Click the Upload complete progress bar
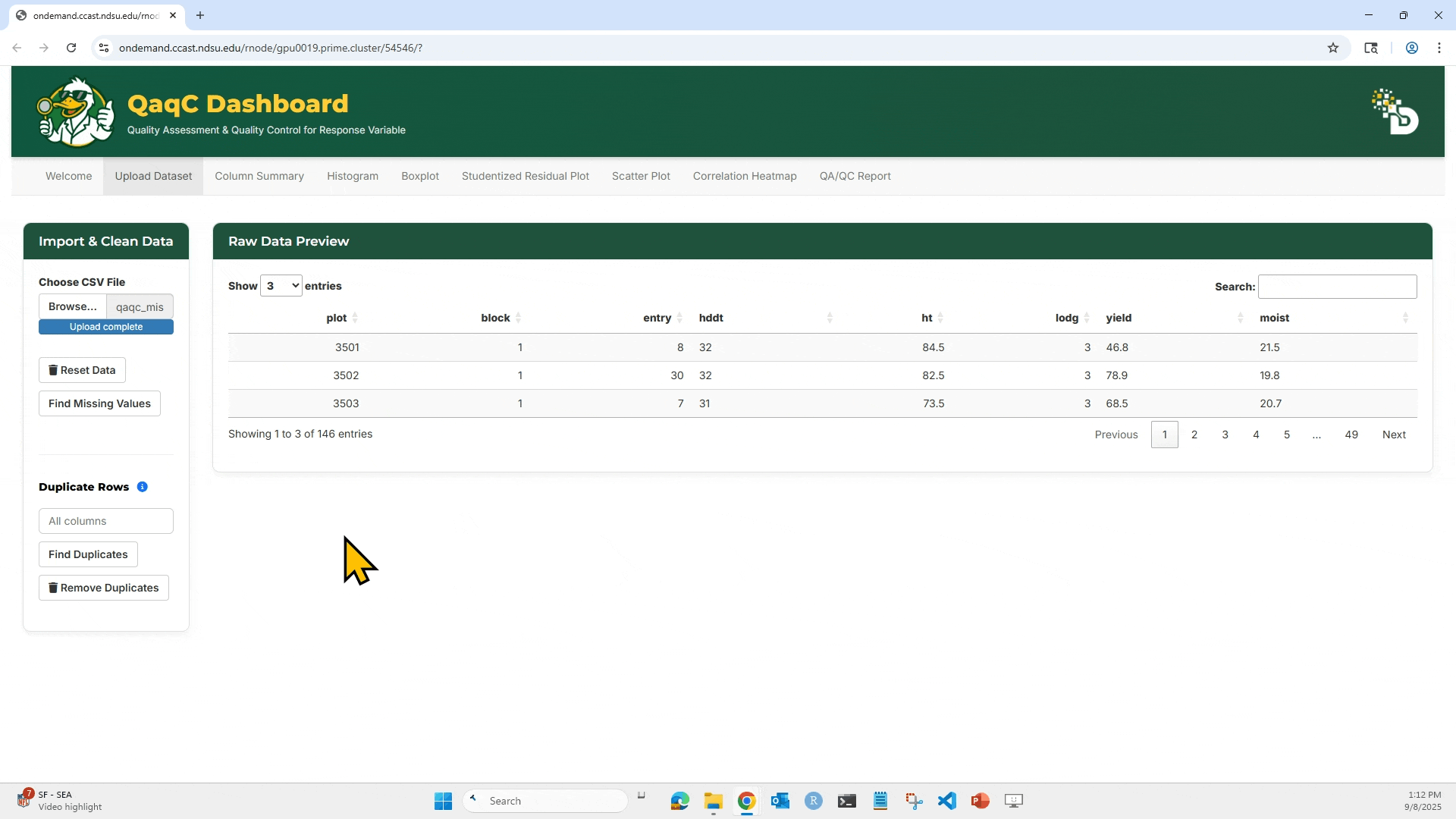 click(x=105, y=327)
